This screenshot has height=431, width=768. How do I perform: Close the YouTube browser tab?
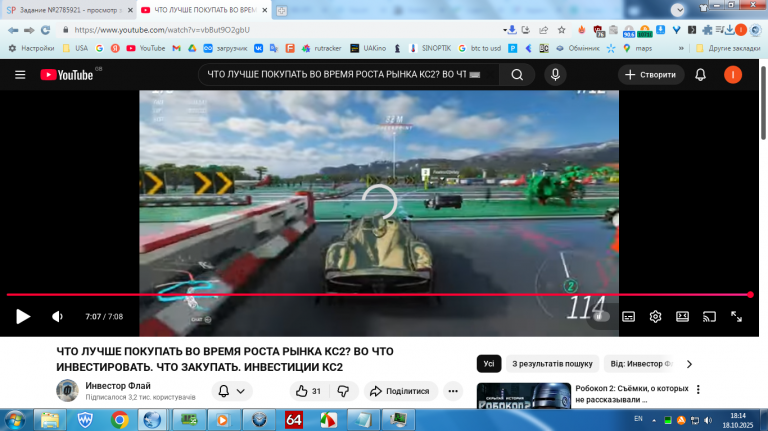click(x=264, y=10)
